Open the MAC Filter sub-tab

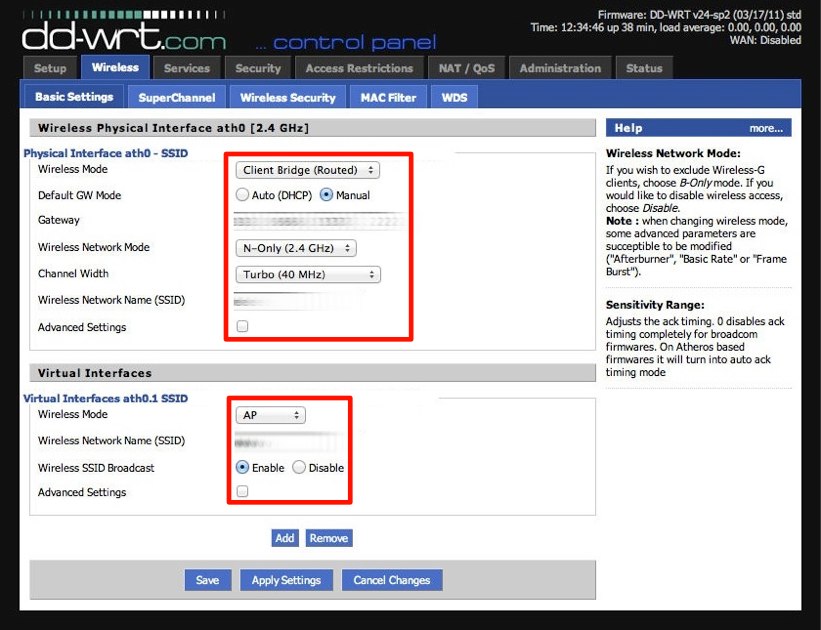(x=388, y=98)
